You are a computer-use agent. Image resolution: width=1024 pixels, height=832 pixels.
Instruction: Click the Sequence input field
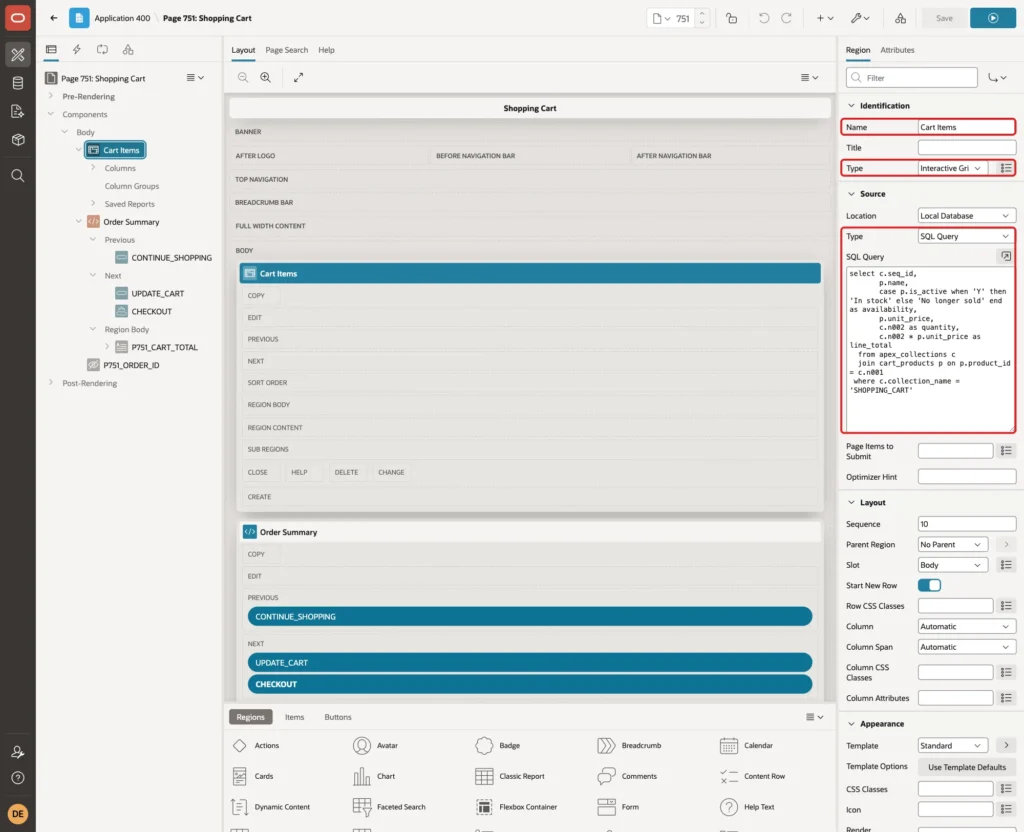(x=967, y=524)
